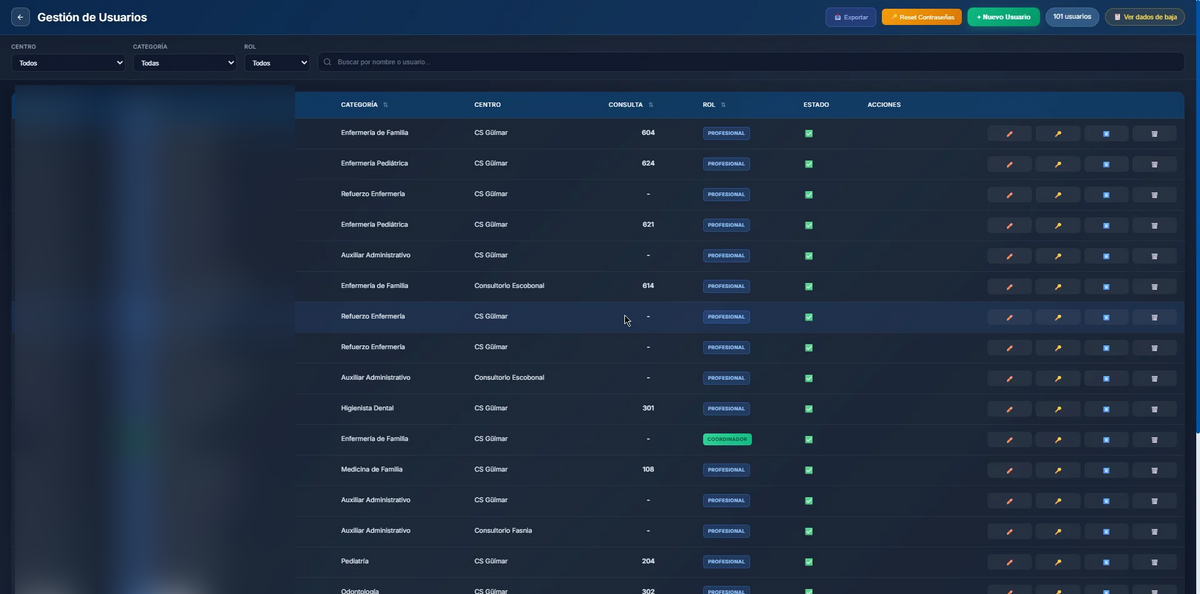Screen dimensions: 1200x594
Task: Edit the user with consulta 604
Action: tap(1009, 133)
